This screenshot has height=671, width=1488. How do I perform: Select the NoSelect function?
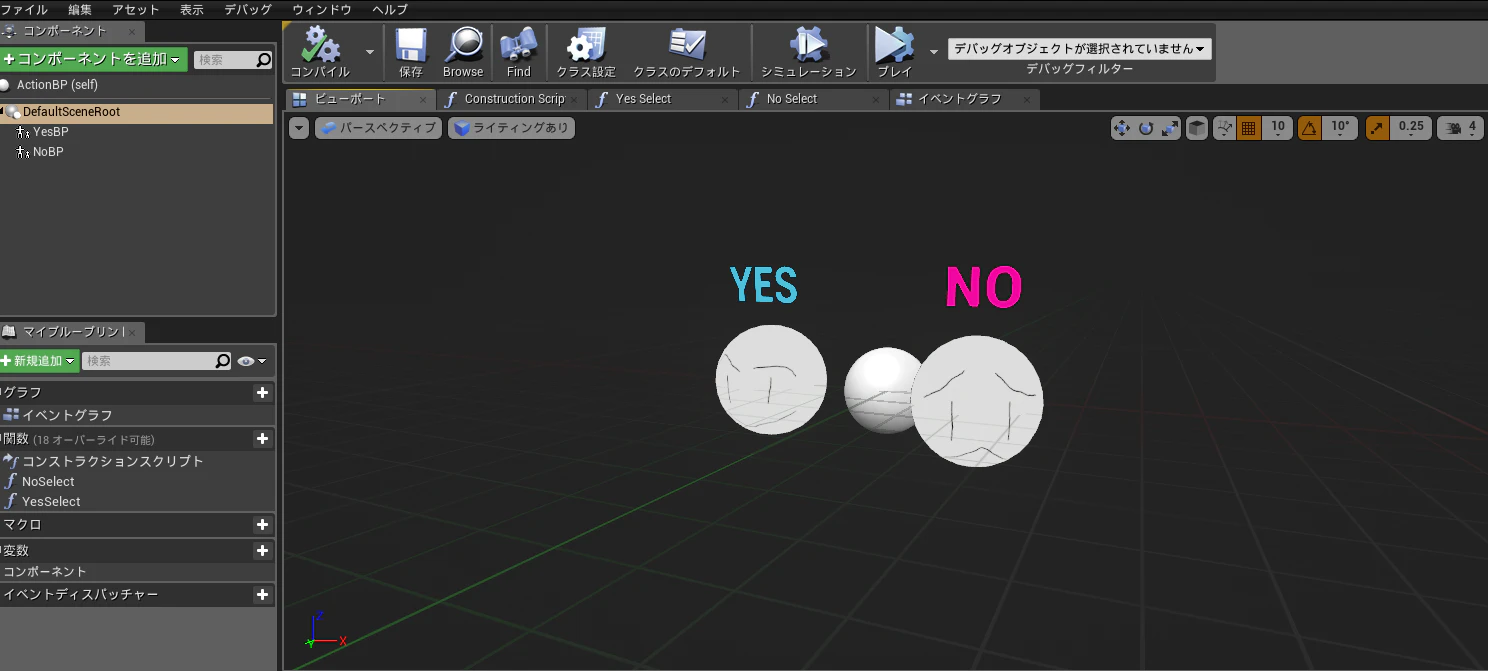click(x=48, y=482)
